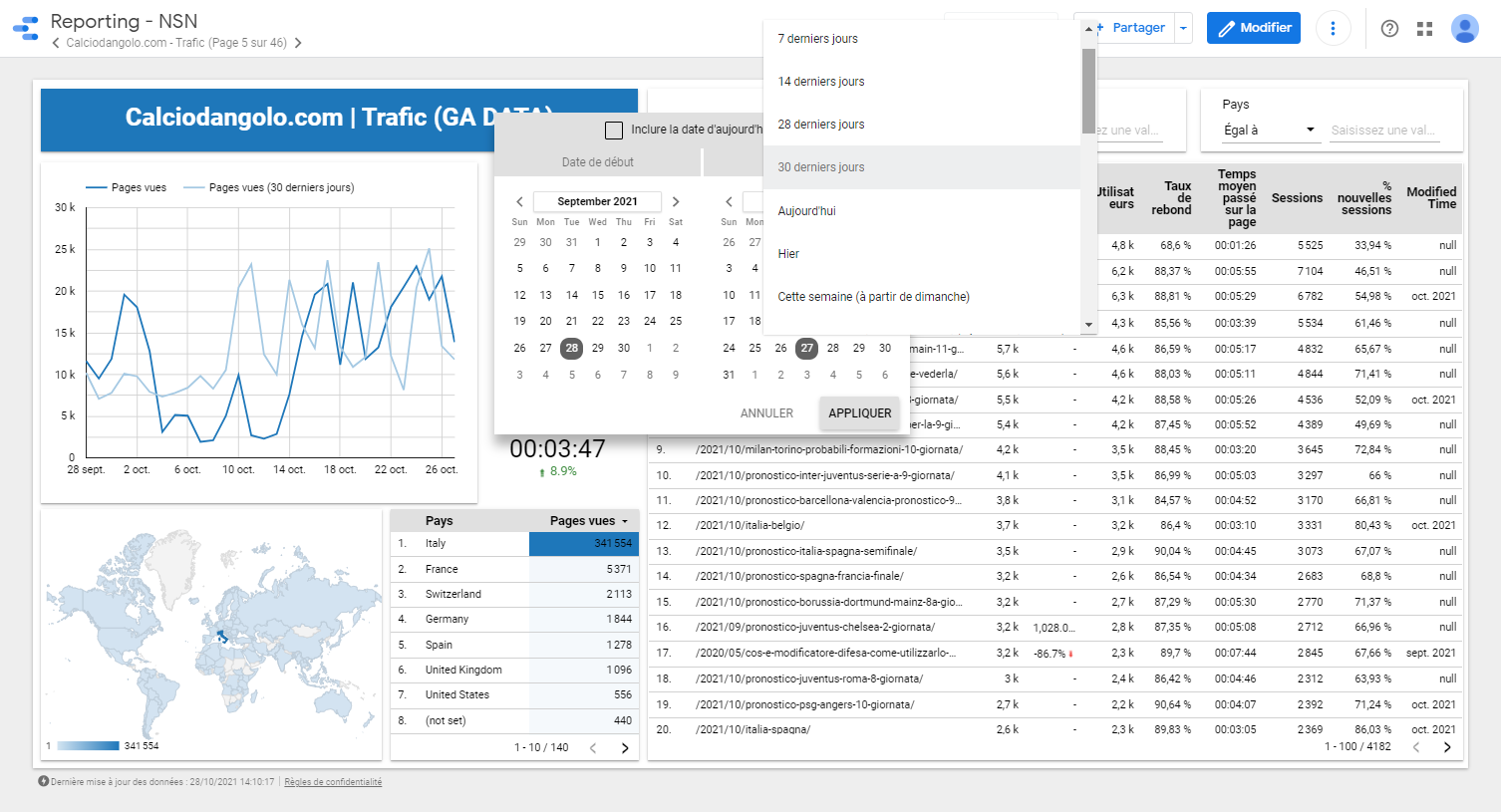1501x812 pixels.
Task: Cancel date selection with ANNULER
Action: tap(766, 413)
